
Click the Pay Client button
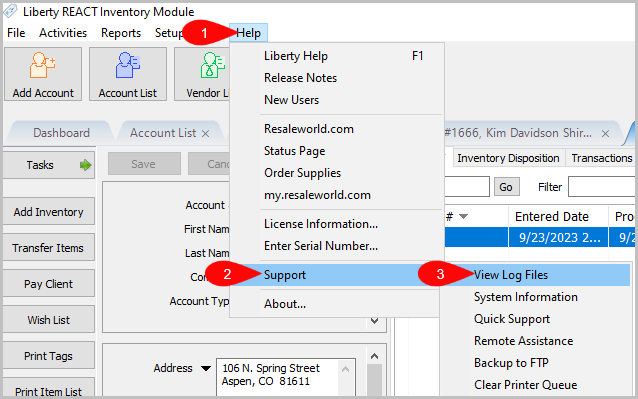[49, 283]
